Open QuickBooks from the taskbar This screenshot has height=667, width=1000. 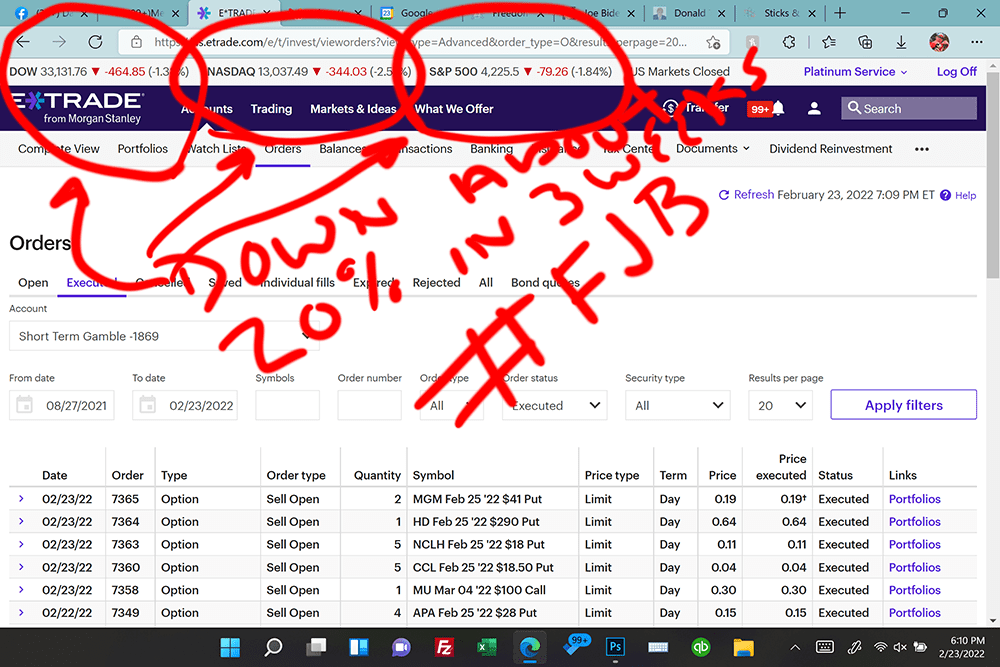click(700, 647)
